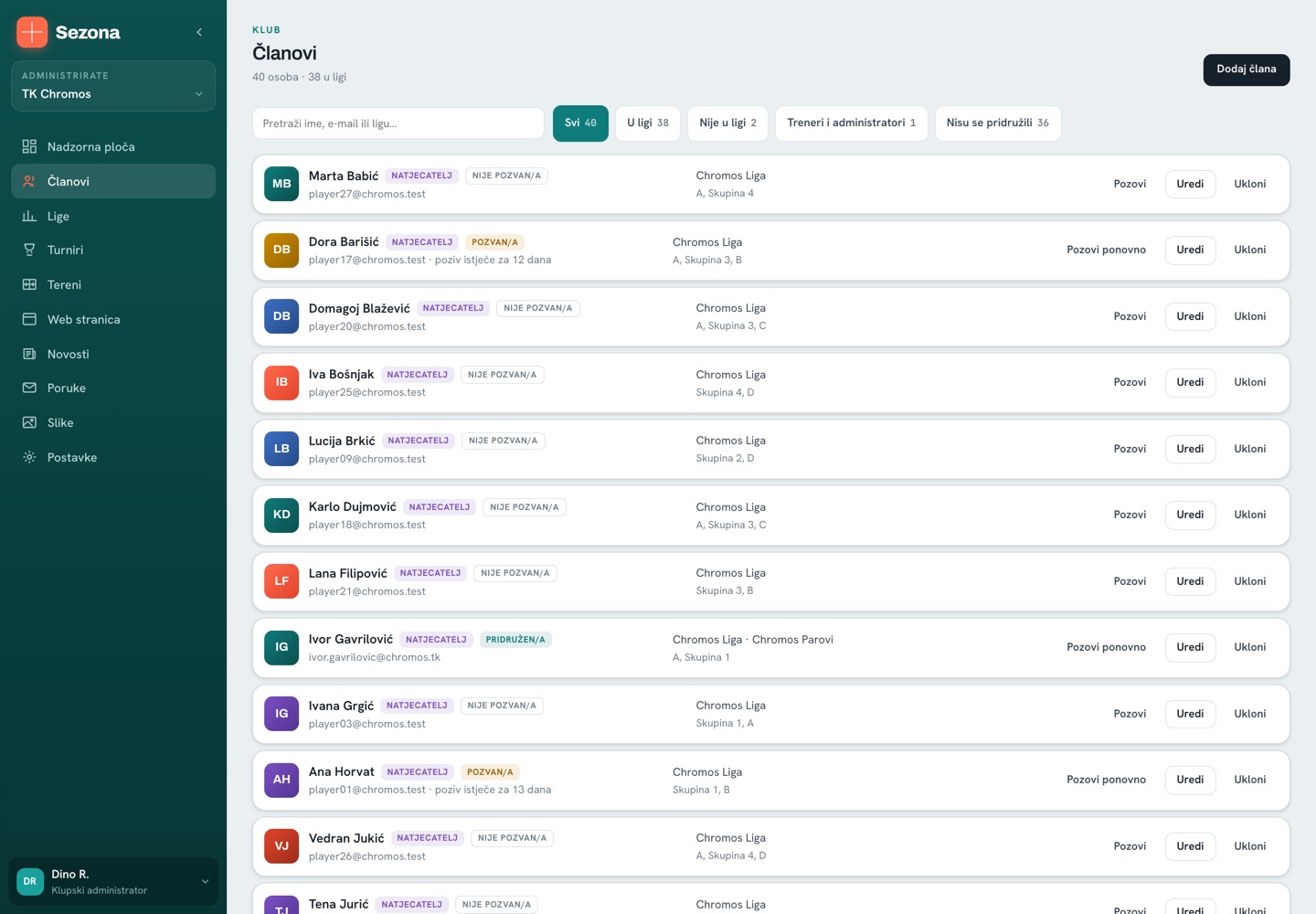Click Pozovi for Karlo Dujmović
The width and height of the screenshot is (1316, 914).
pos(1130,515)
